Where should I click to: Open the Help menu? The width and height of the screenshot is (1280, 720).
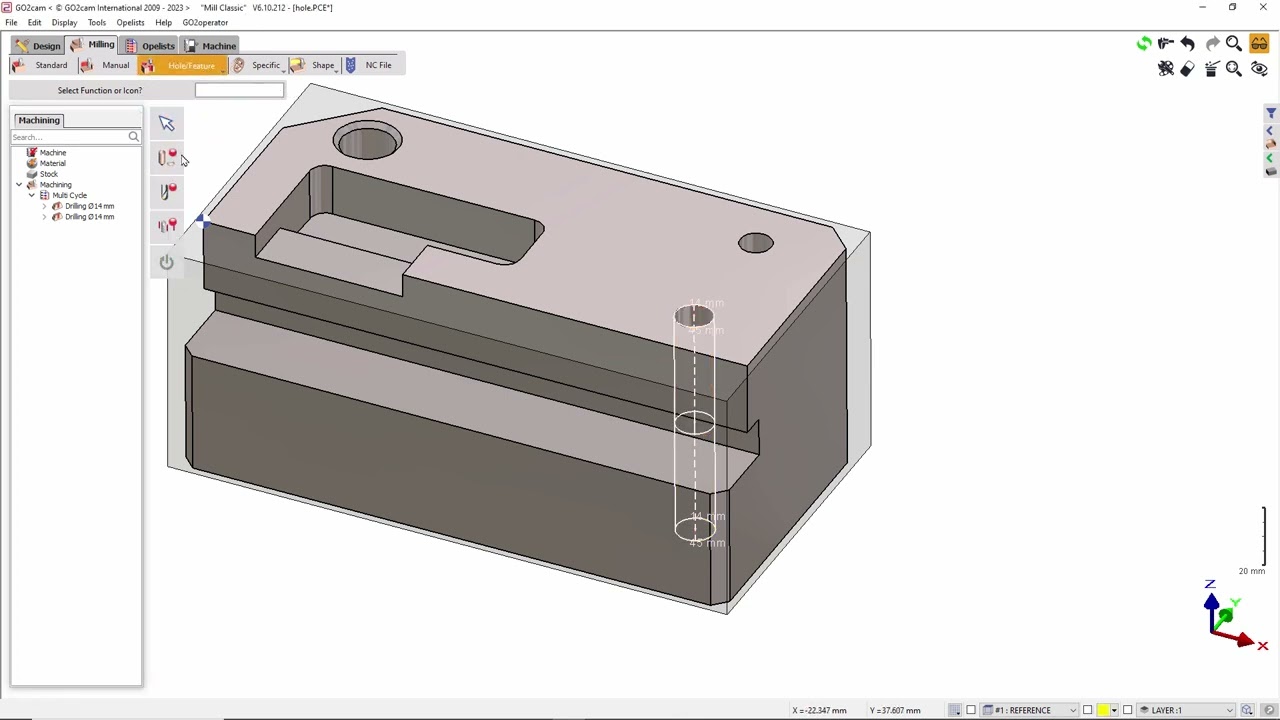coord(163,22)
